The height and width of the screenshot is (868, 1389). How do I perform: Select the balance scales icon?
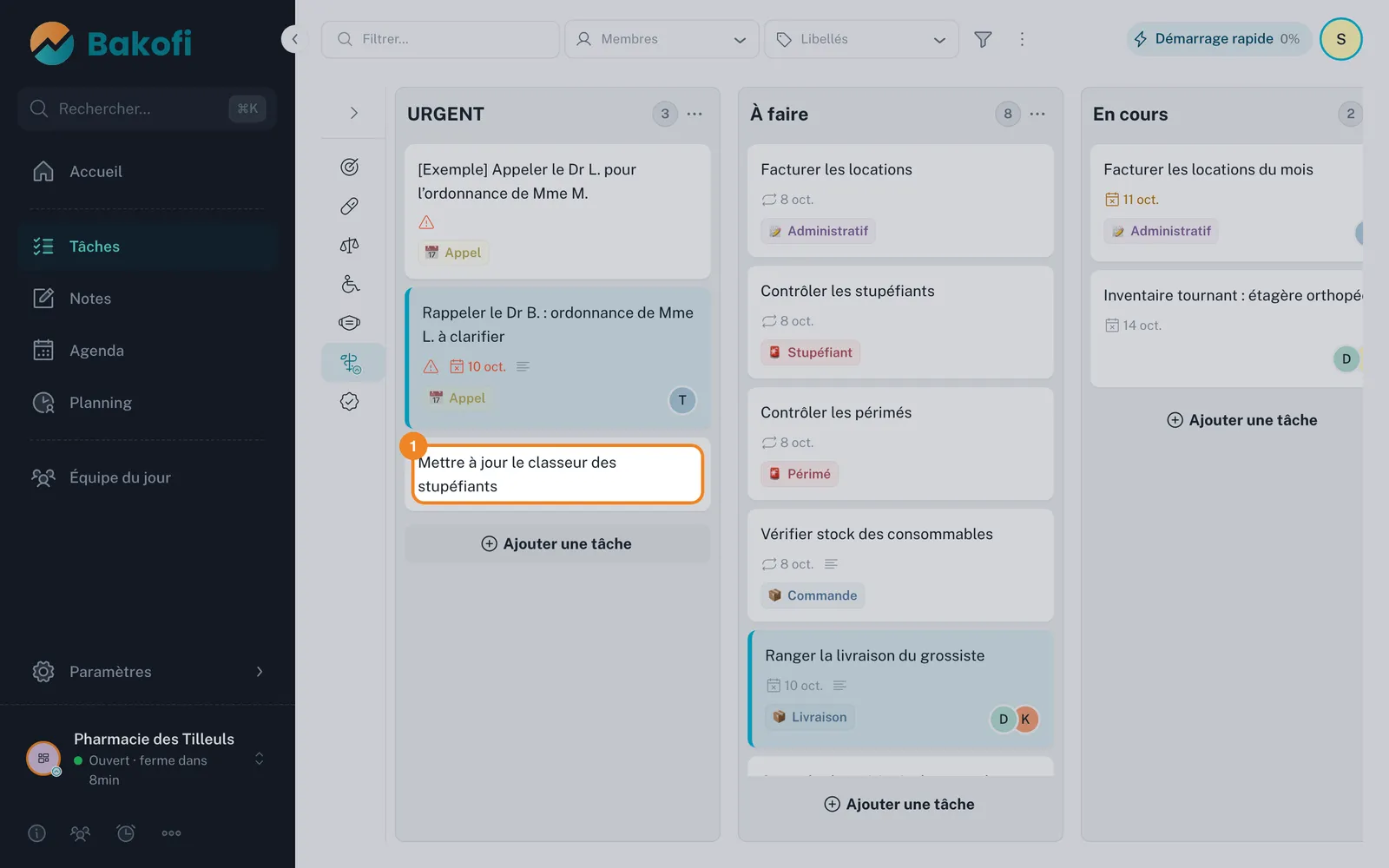pos(350,245)
